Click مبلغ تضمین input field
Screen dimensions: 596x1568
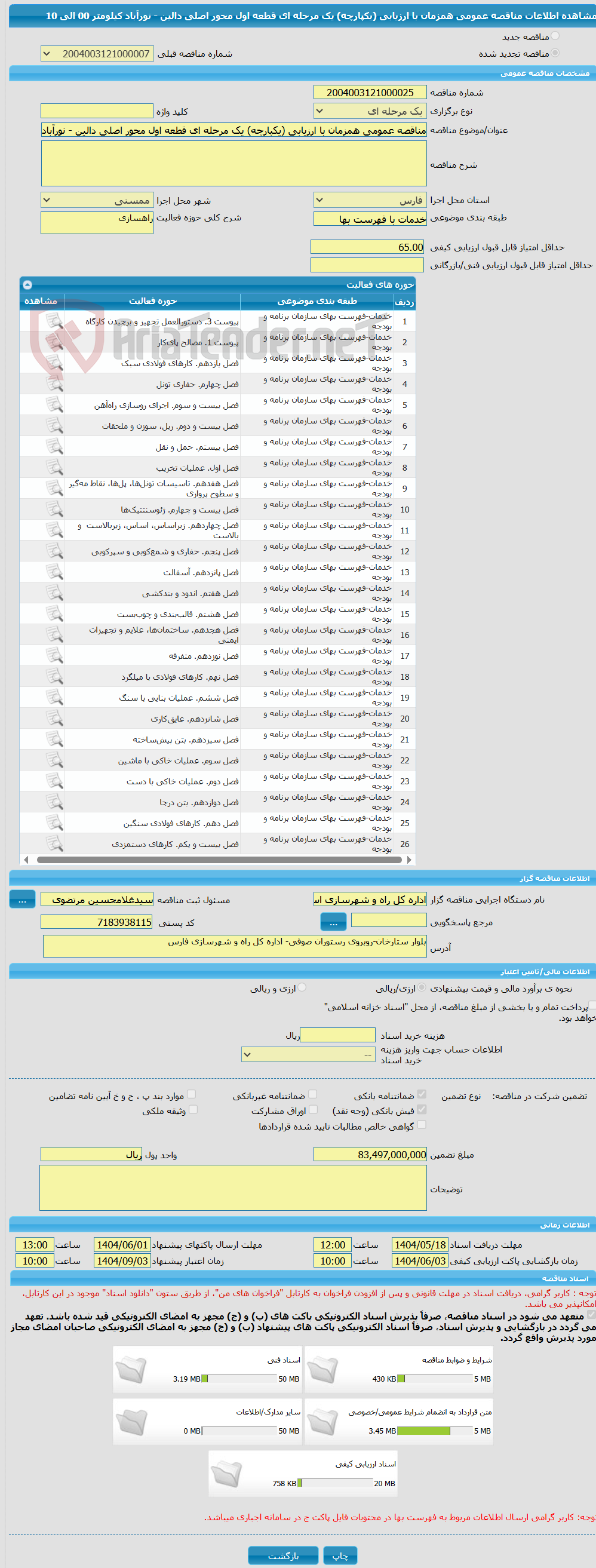(370, 1154)
